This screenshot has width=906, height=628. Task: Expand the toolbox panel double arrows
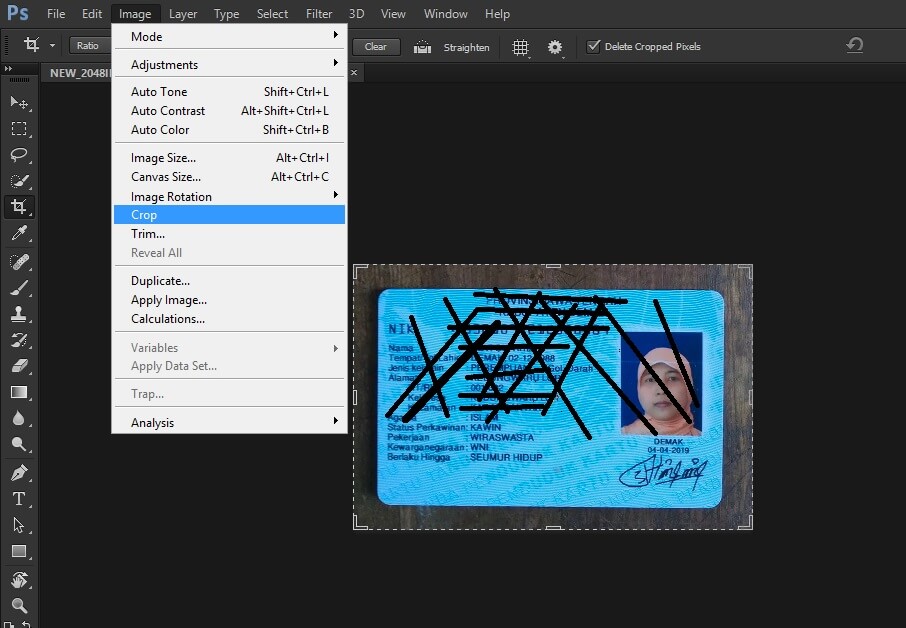[8, 69]
